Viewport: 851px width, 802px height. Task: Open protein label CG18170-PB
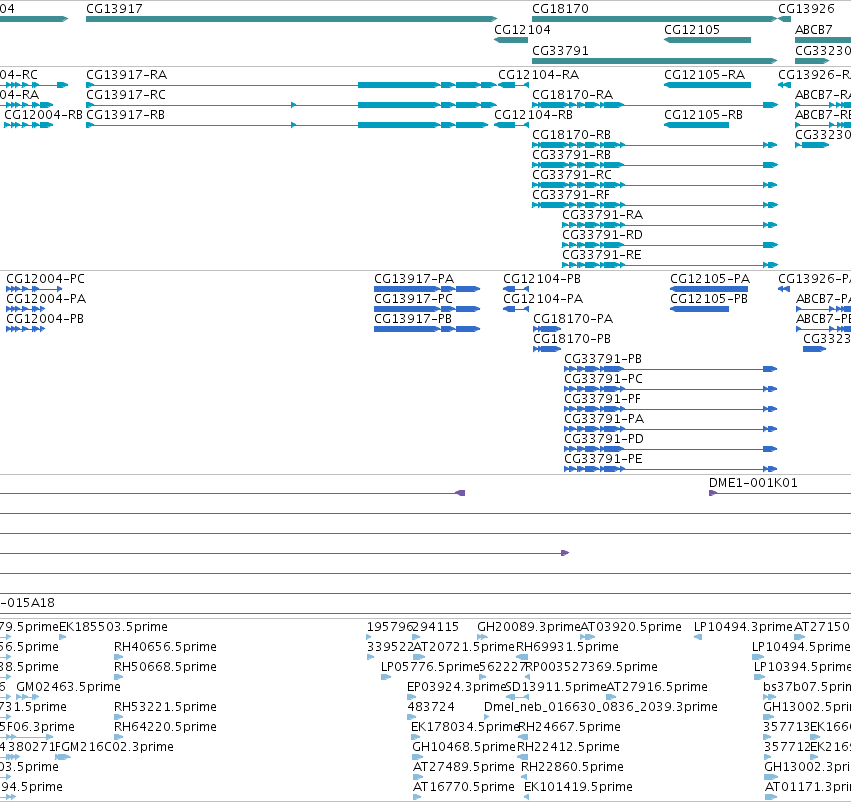pyautogui.click(x=572, y=340)
